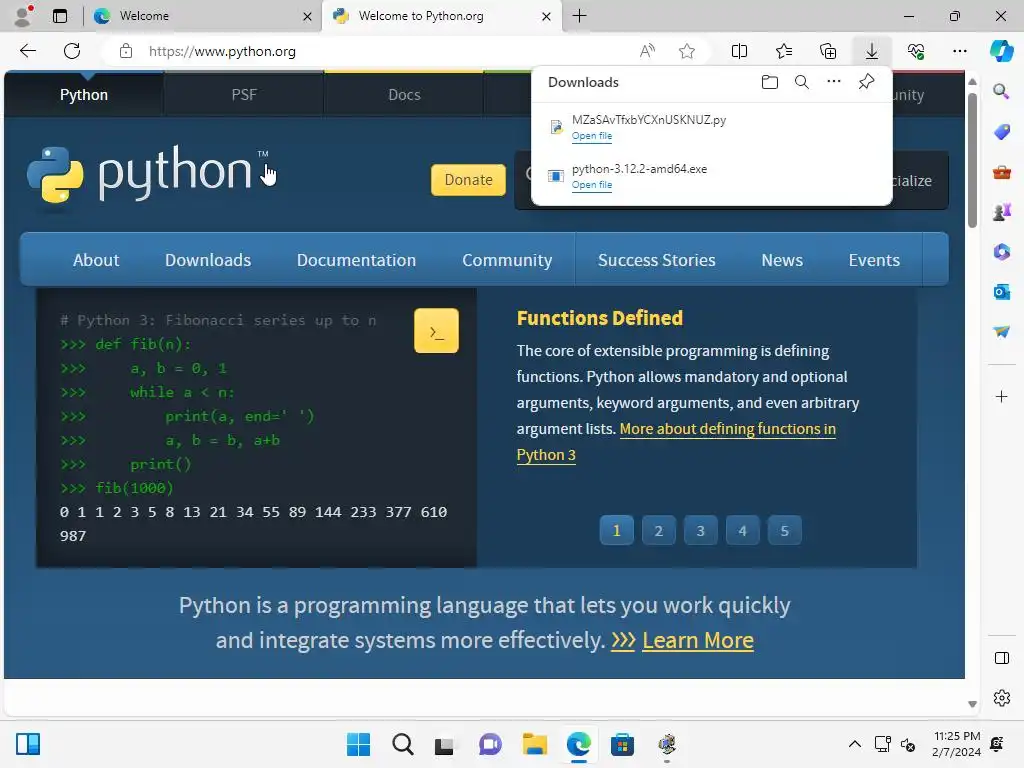Add a new sidebar app
Image resolution: width=1024 pixels, height=768 pixels.
click(x=1001, y=396)
